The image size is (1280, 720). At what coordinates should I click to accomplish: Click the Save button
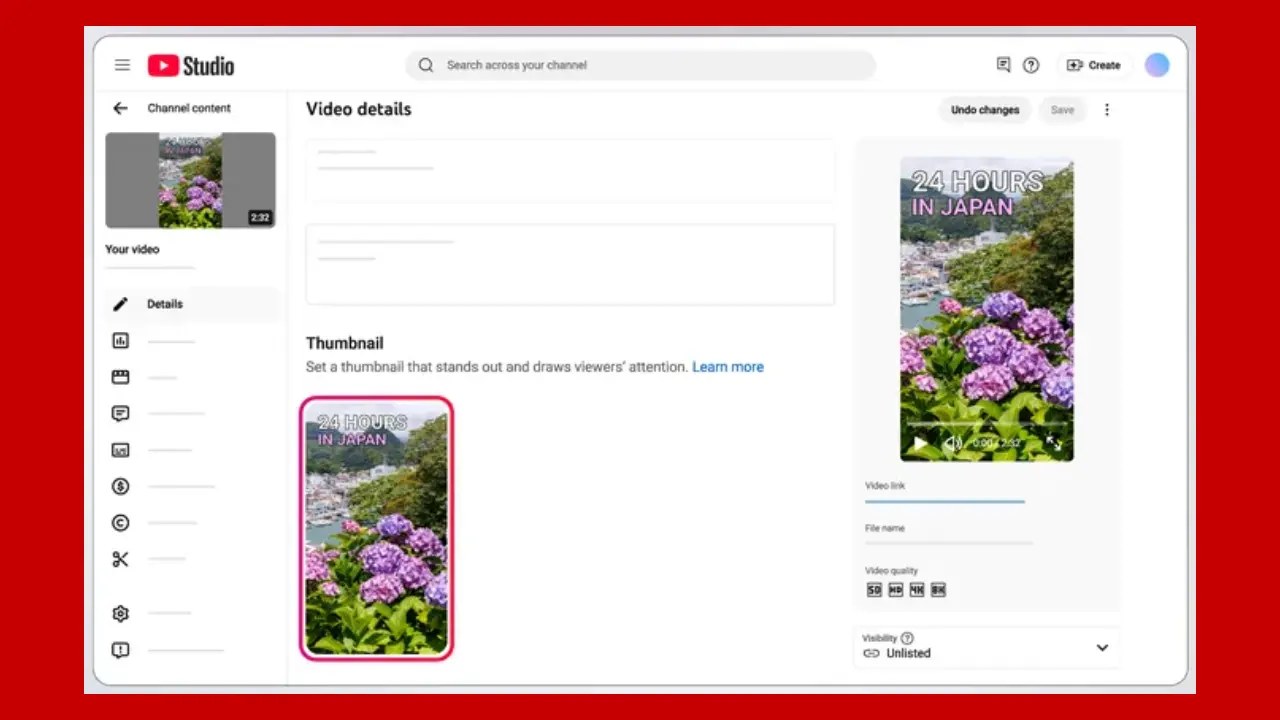pyautogui.click(x=1062, y=110)
